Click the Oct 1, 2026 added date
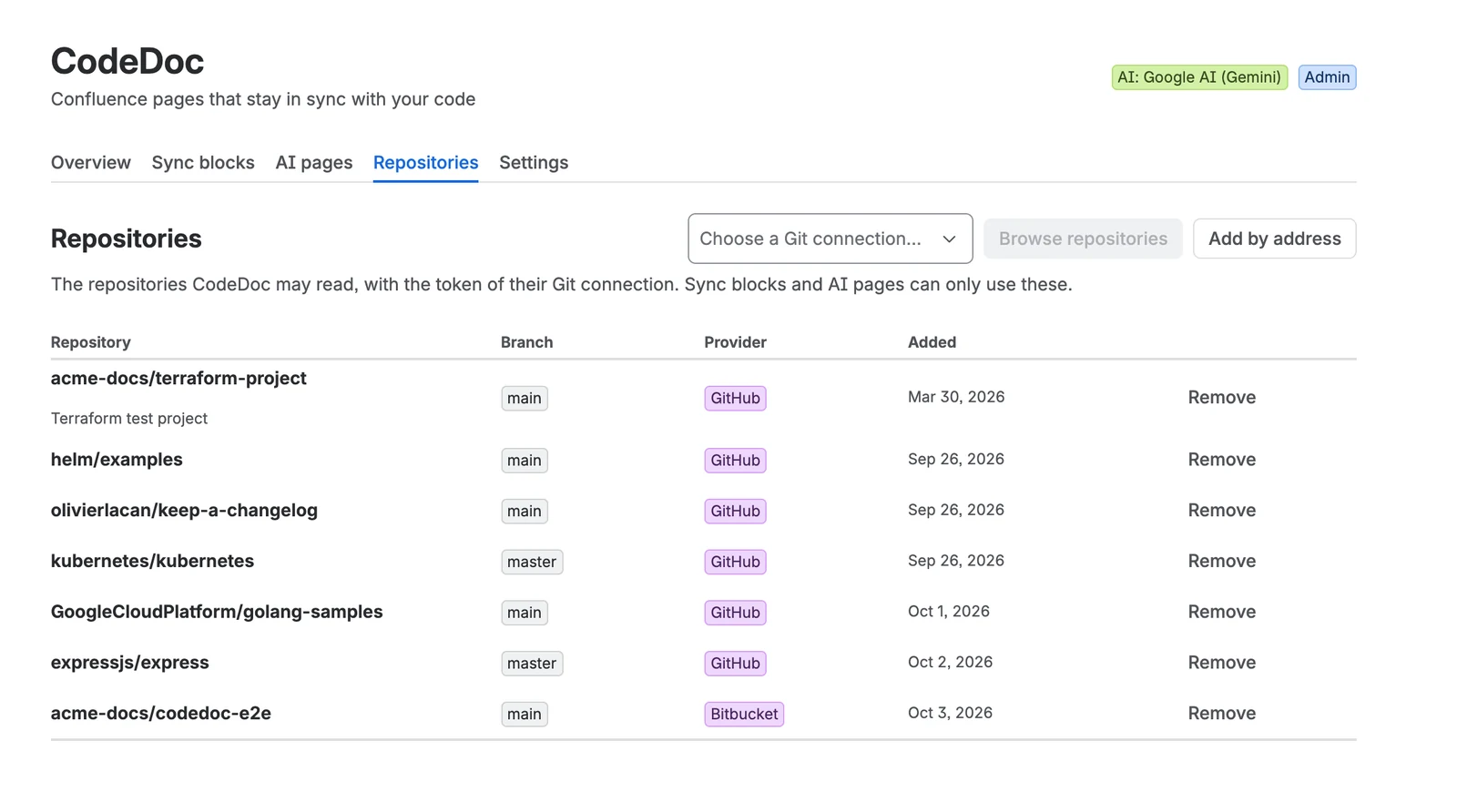The width and height of the screenshot is (1457, 812). coord(949,612)
